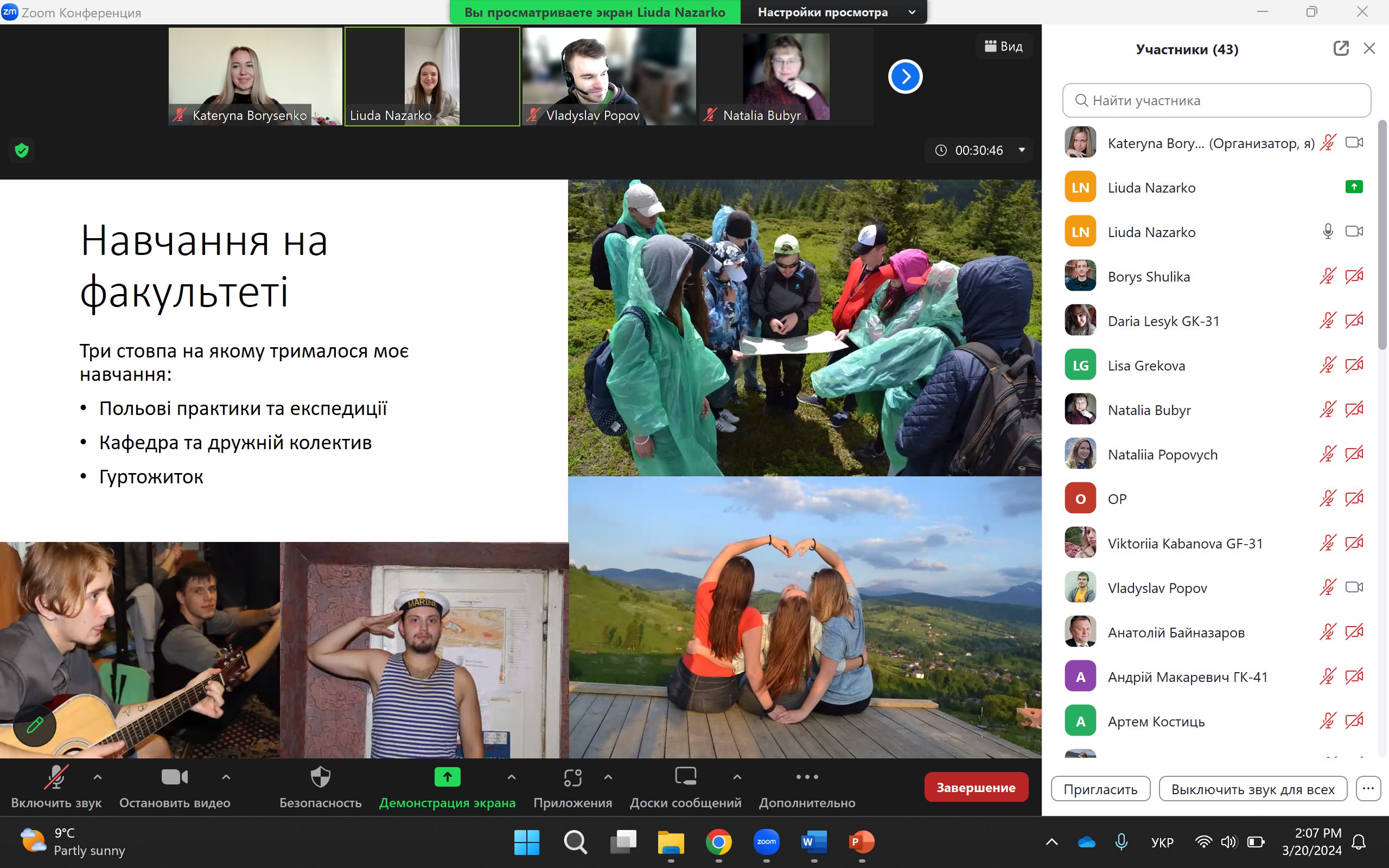The width and height of the screenshot is (1389, 868).
Task: Open PowerPoint from the Windows taskbar
Action: coord(861,842)
